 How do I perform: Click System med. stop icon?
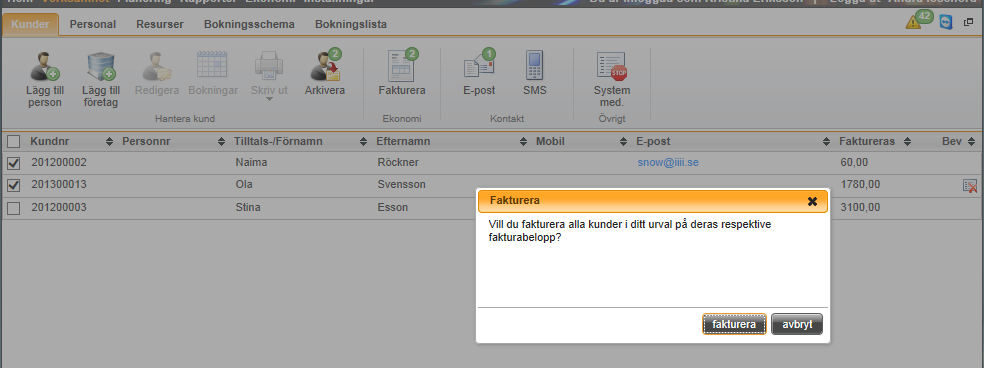tap(612, 66)
